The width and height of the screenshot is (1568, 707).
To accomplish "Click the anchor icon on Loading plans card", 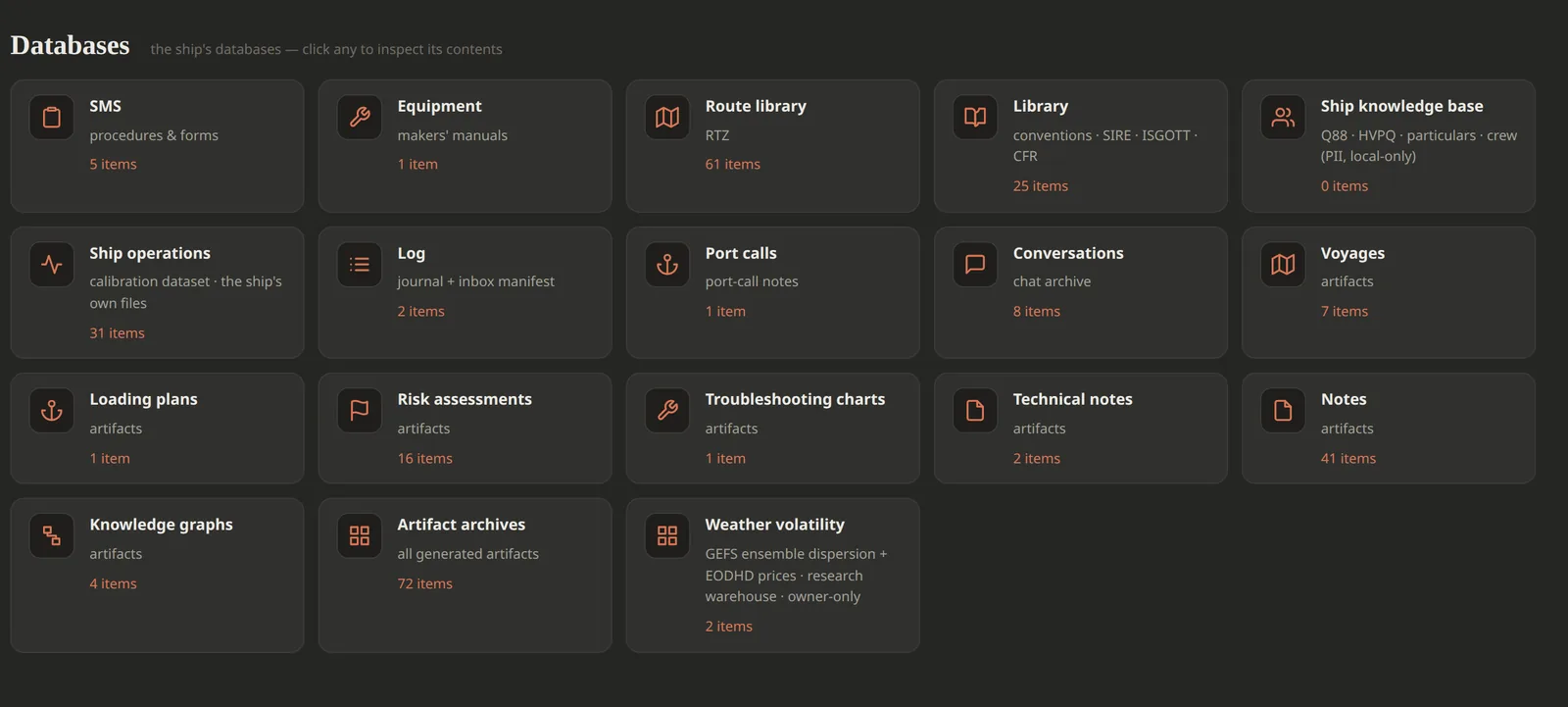I will tap(52, 411).
